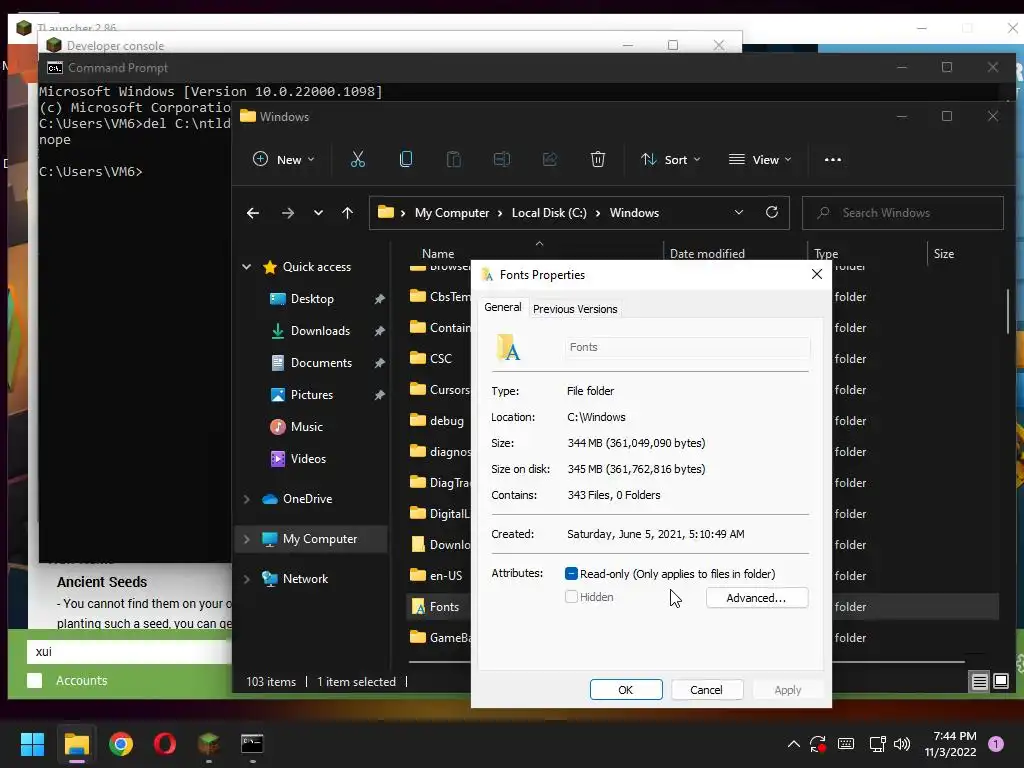The width and height of the screenshot is (1024, 768).
Task: Switch to details view icon in status bar
Action: click(980, 682)
